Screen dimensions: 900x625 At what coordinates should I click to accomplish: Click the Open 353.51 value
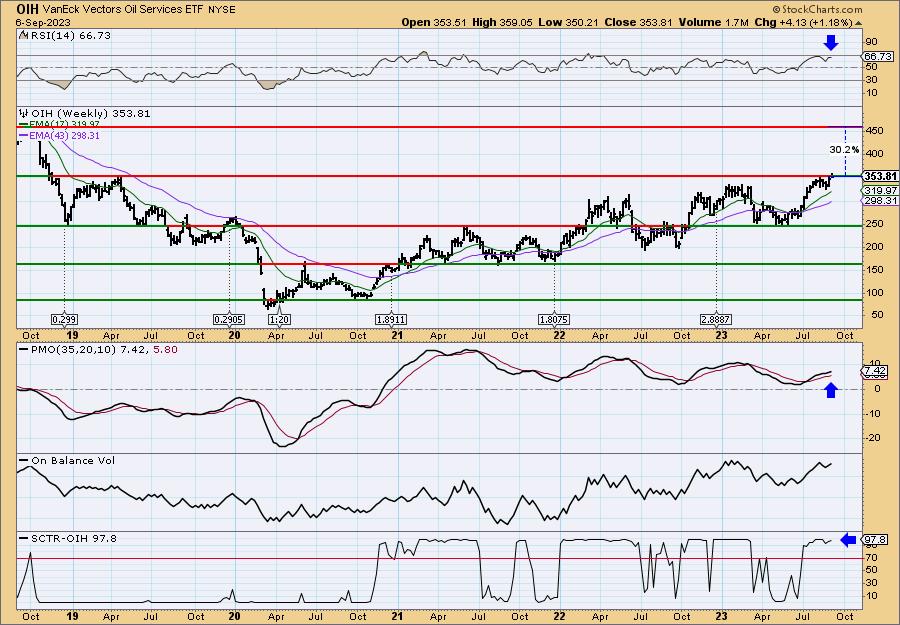[432, 22]
